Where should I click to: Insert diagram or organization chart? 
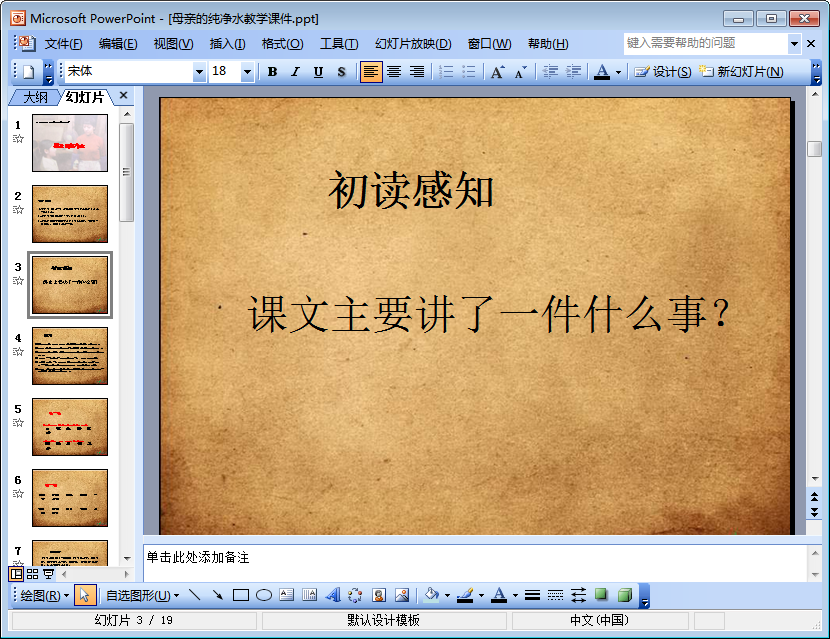(x=355, y=596)
